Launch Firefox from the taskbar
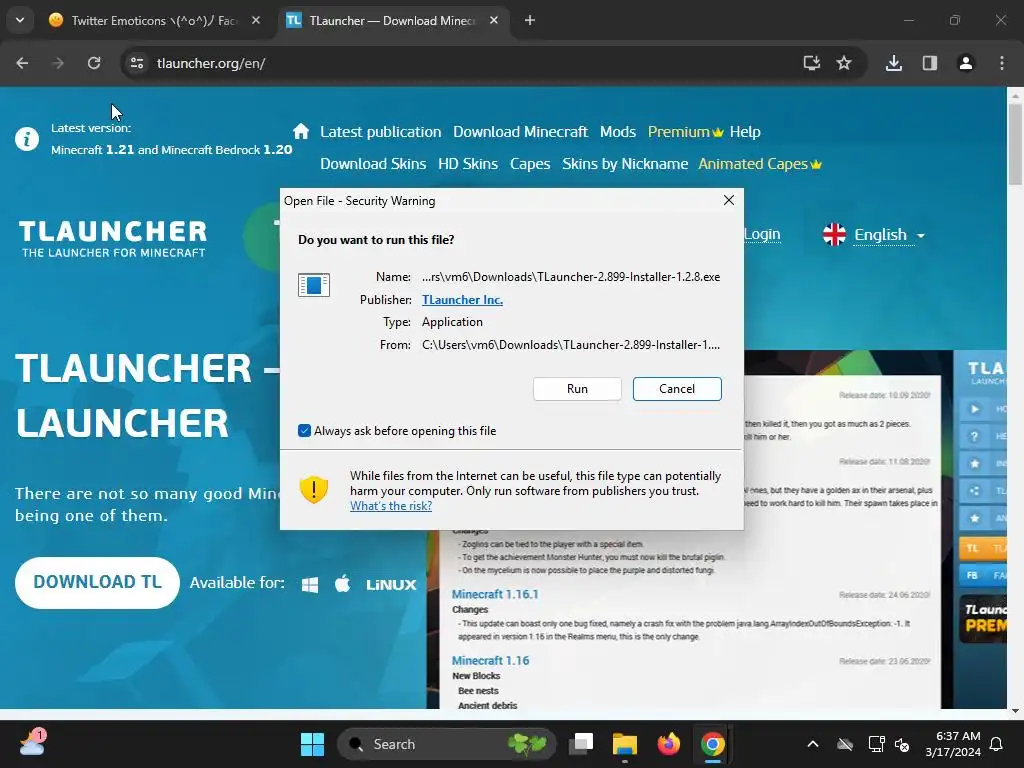This screenshot has width=1024, height=768. tap(668, 744)
